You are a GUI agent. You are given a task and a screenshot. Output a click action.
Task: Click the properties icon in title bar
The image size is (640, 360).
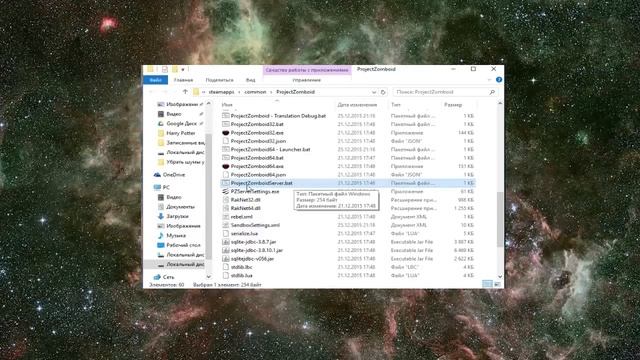164,69
